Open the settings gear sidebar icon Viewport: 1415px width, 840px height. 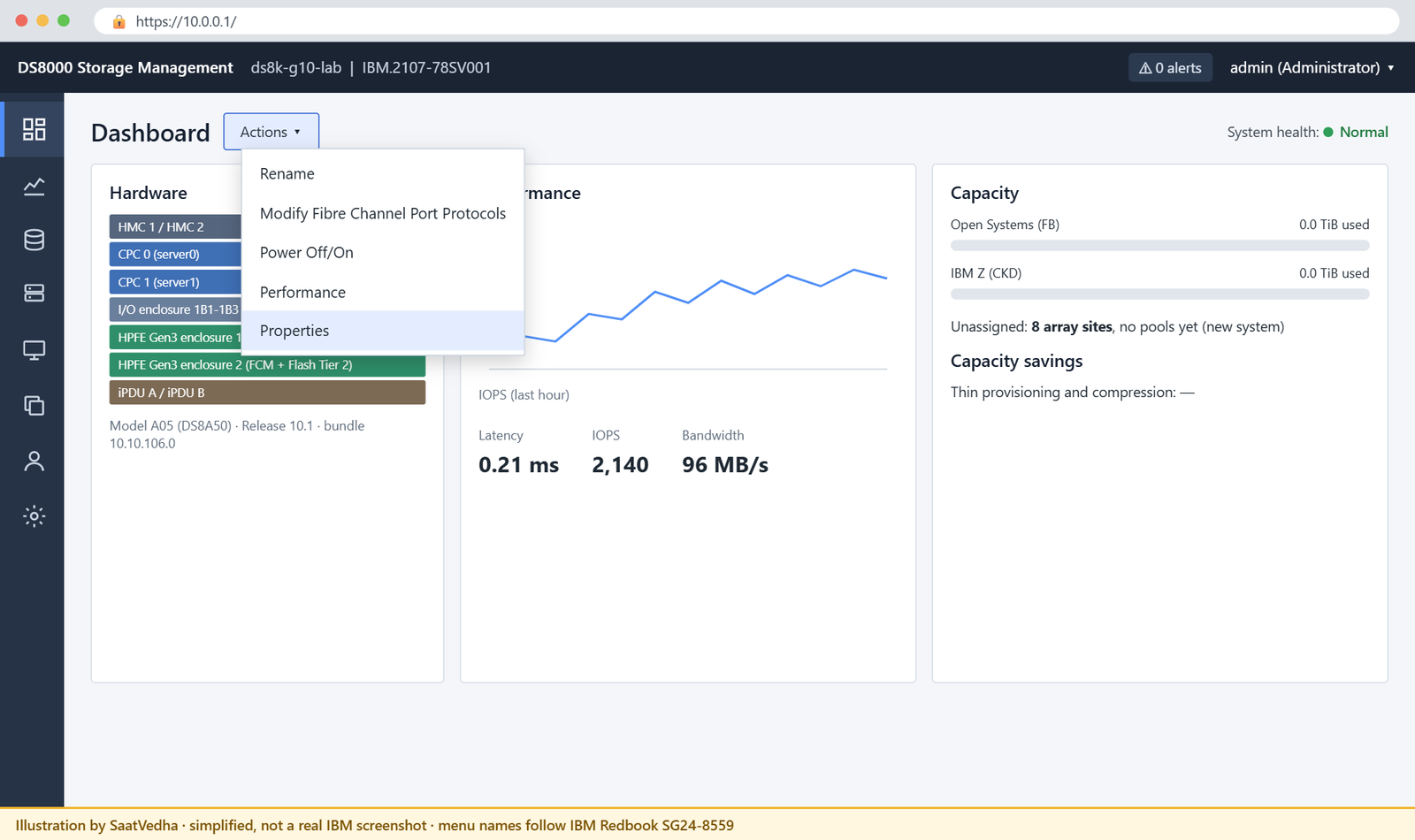click(34, 516)
